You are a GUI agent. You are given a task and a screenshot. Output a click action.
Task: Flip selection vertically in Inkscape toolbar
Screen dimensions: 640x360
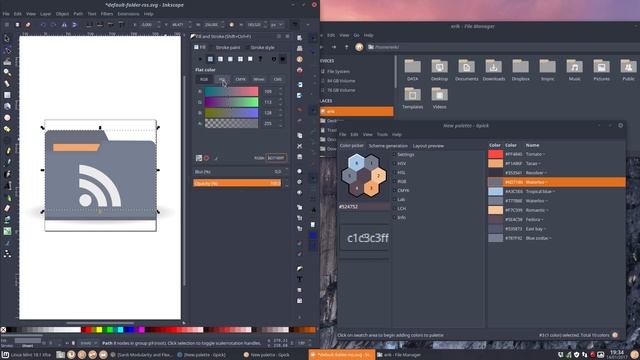pos(74,25)
